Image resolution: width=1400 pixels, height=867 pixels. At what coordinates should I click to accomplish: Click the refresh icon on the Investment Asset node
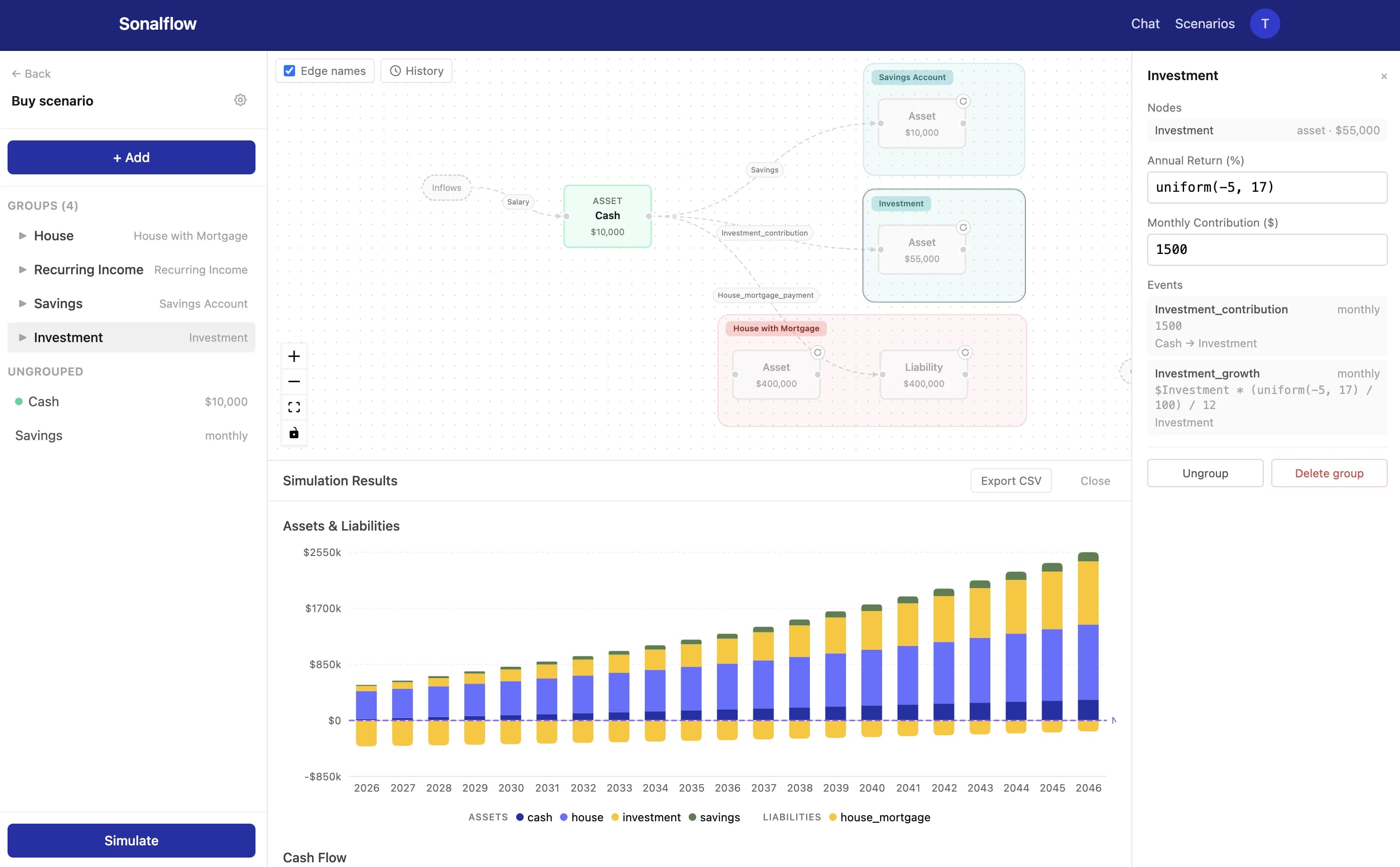click(963, 227)
